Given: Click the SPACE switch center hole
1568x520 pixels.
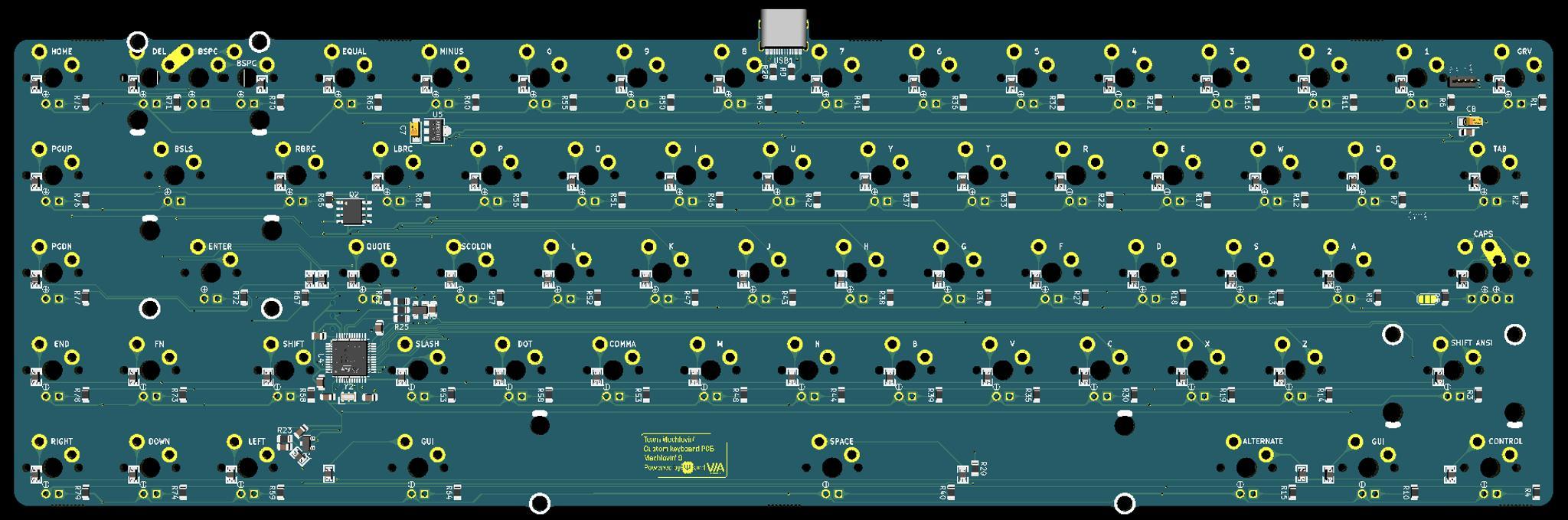Looking at the screenshot, I should tap(832, 467).
